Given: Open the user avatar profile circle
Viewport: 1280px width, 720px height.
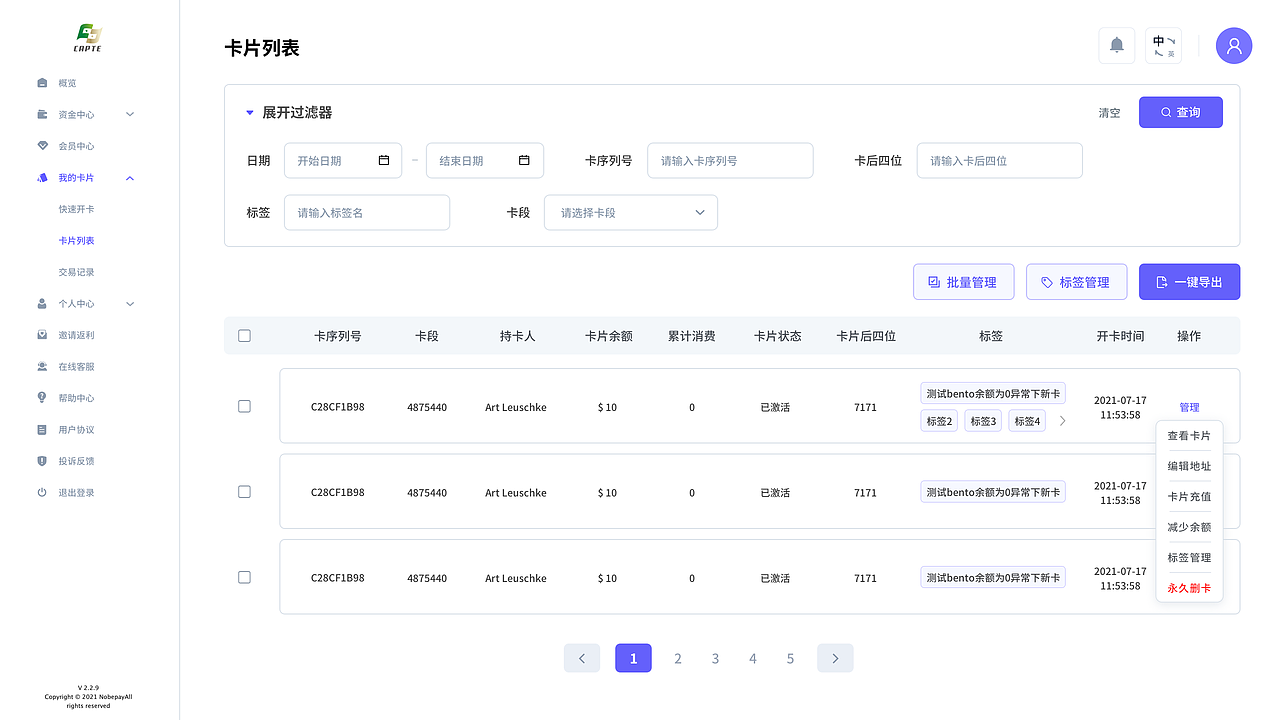Looking at the screenshot, I should (x=1233, y=45).
